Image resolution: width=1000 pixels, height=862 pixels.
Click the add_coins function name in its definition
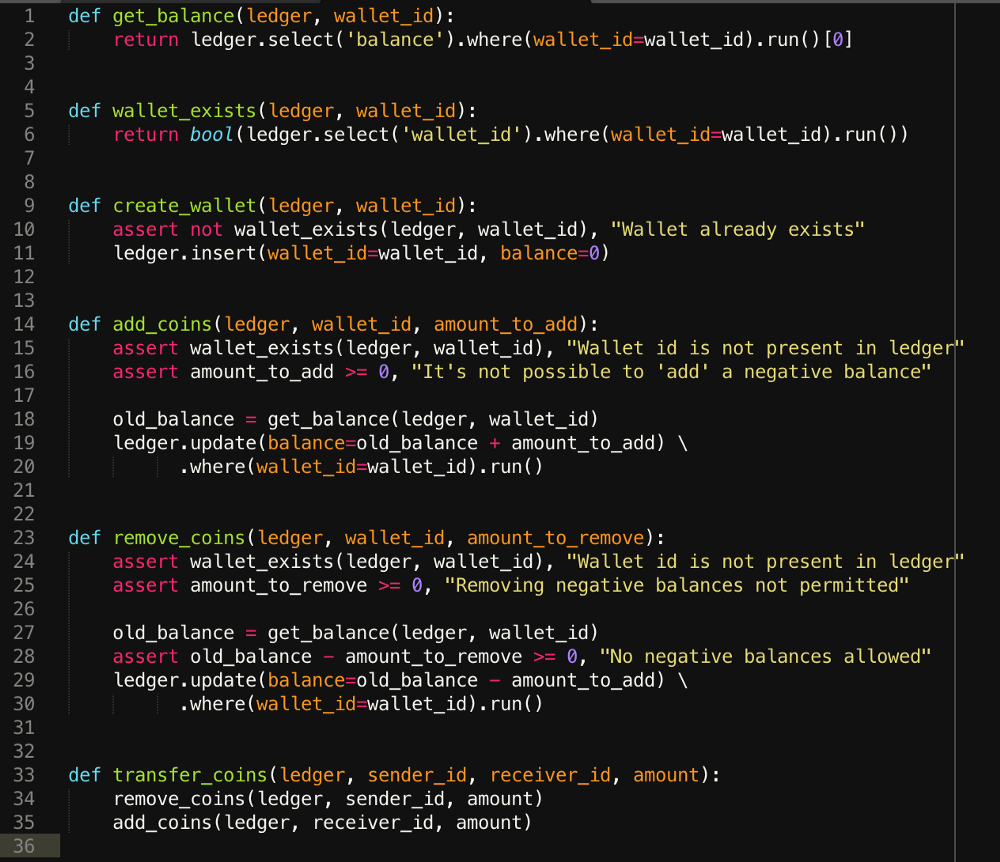coord(162,325)
